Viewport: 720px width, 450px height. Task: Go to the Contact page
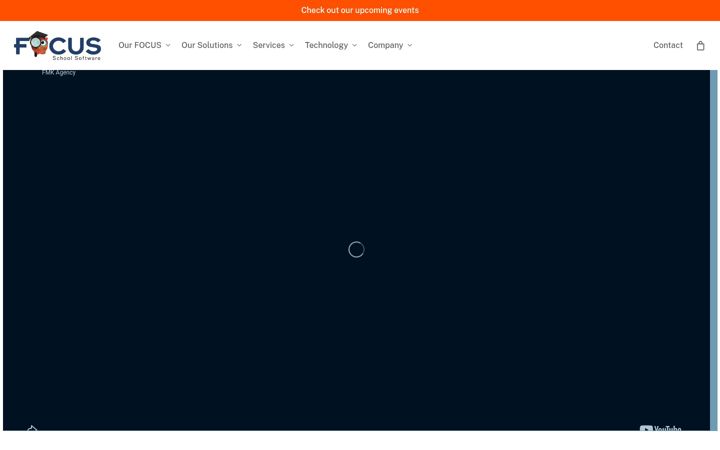pos(668,45)
